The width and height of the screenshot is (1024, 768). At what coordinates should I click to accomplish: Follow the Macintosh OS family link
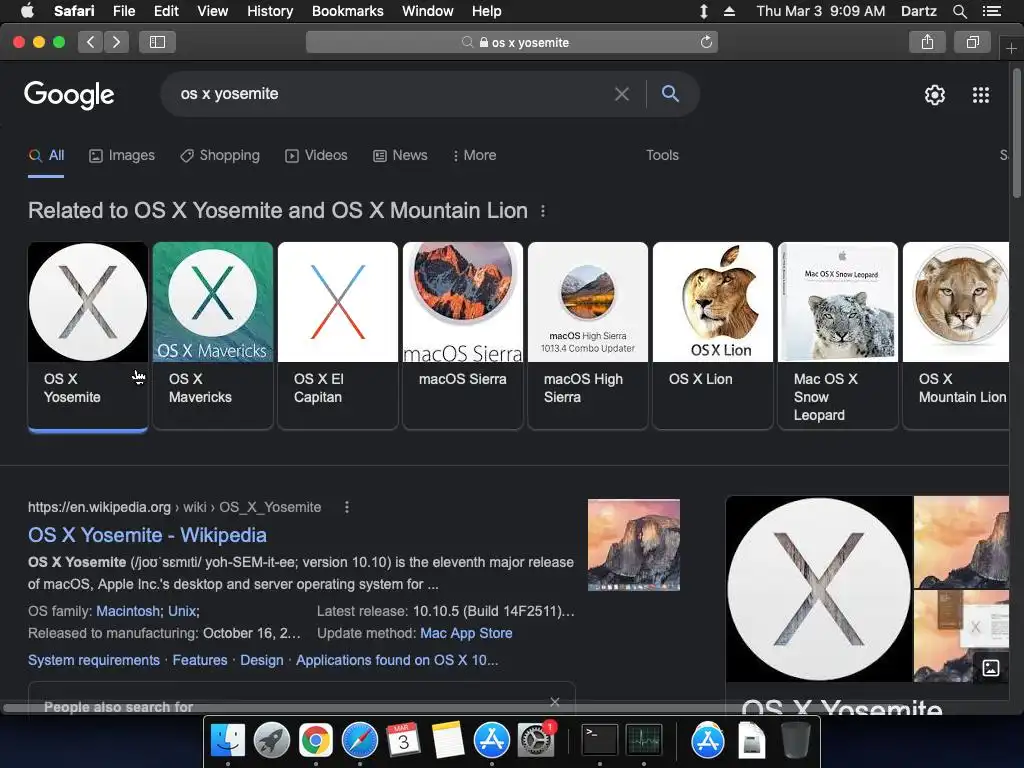127,611
